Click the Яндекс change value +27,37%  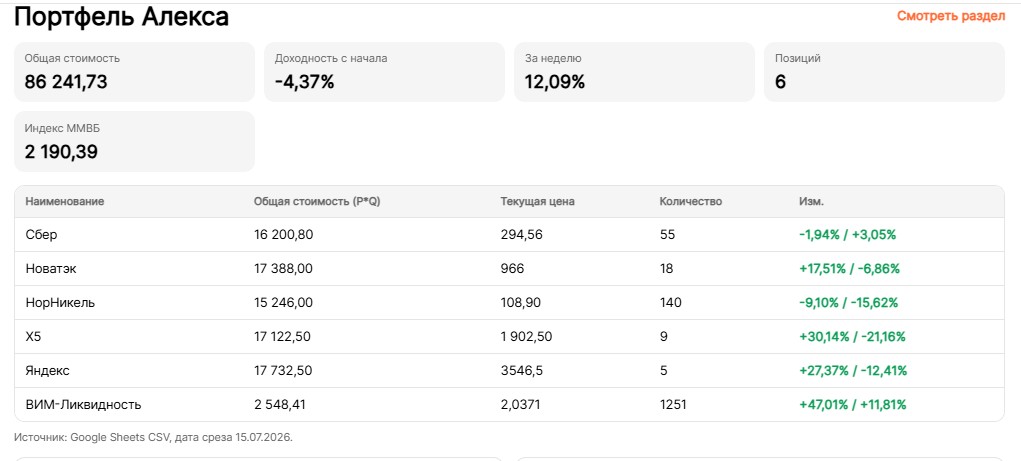(824, 370)
